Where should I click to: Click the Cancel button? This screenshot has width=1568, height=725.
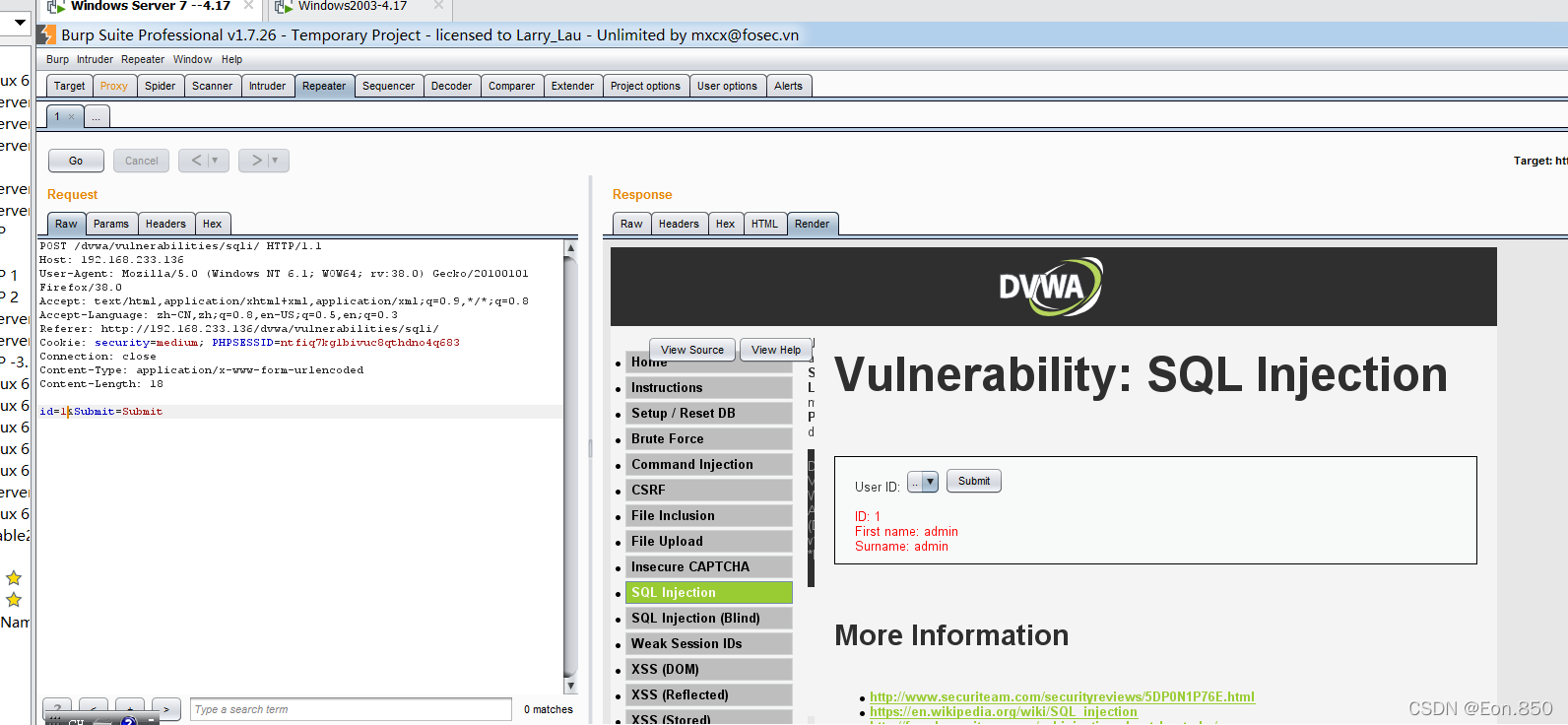tap(142, 161)
